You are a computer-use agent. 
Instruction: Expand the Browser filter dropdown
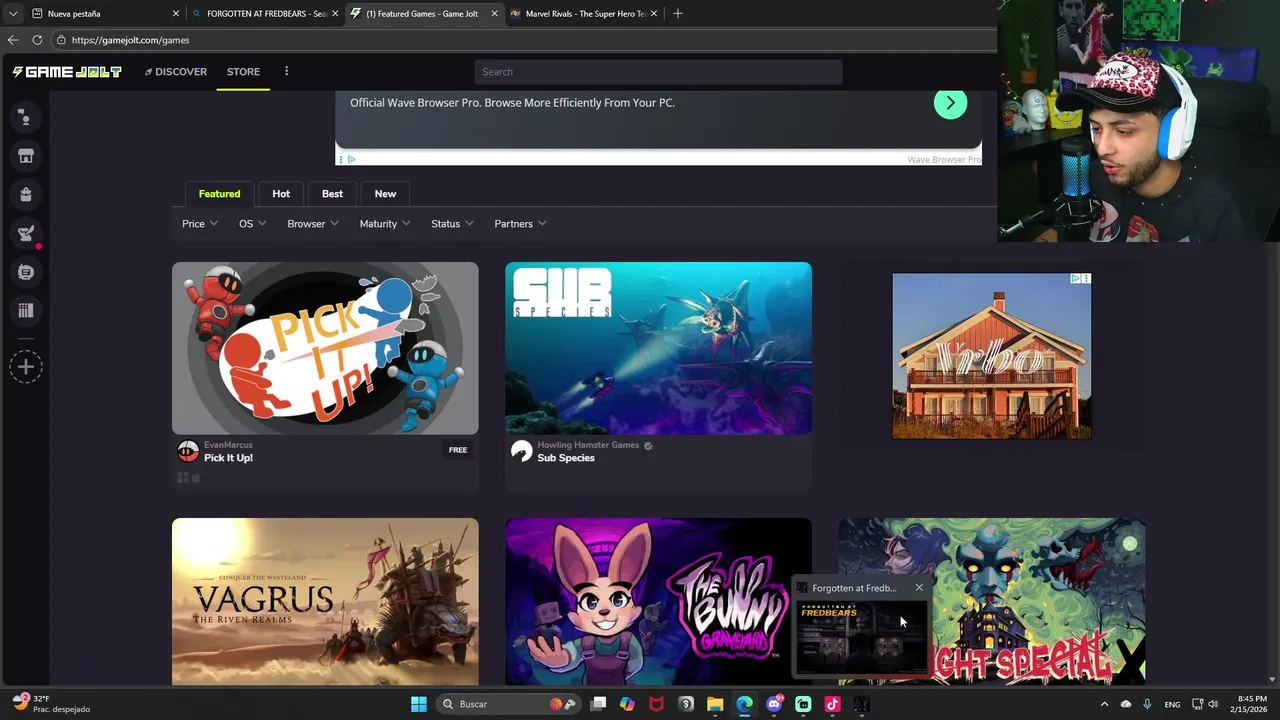[x=313, y=224]
